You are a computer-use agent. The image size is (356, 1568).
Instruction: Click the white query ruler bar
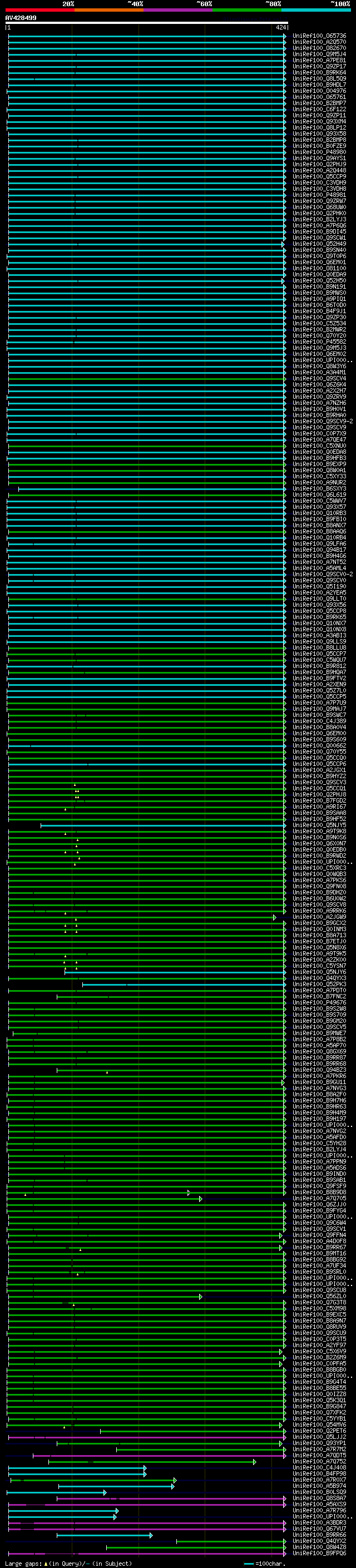tap(146, 23)
